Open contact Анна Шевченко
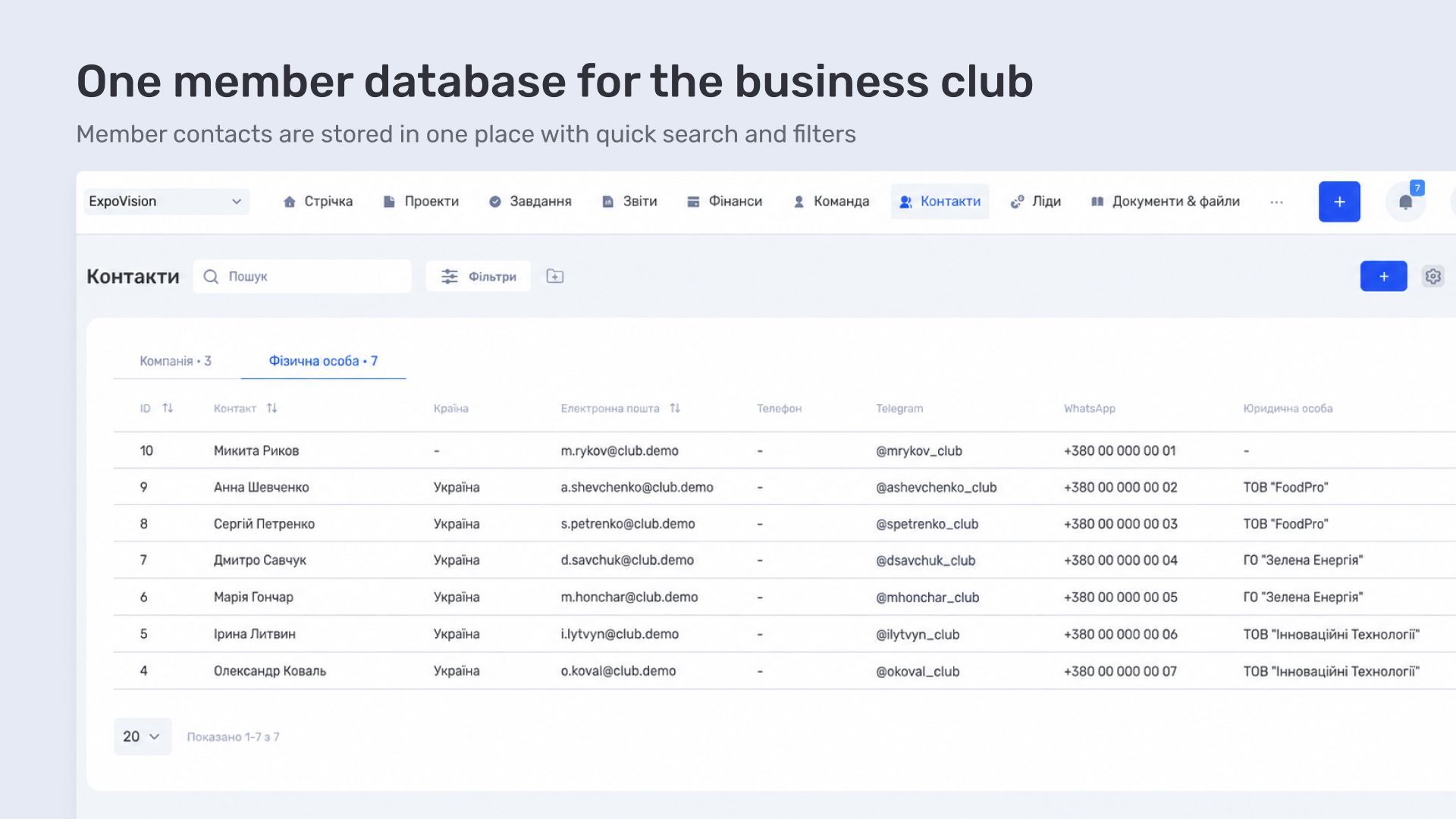Image resolution: width=1456 pixels, height=819 pixels. 262,488
